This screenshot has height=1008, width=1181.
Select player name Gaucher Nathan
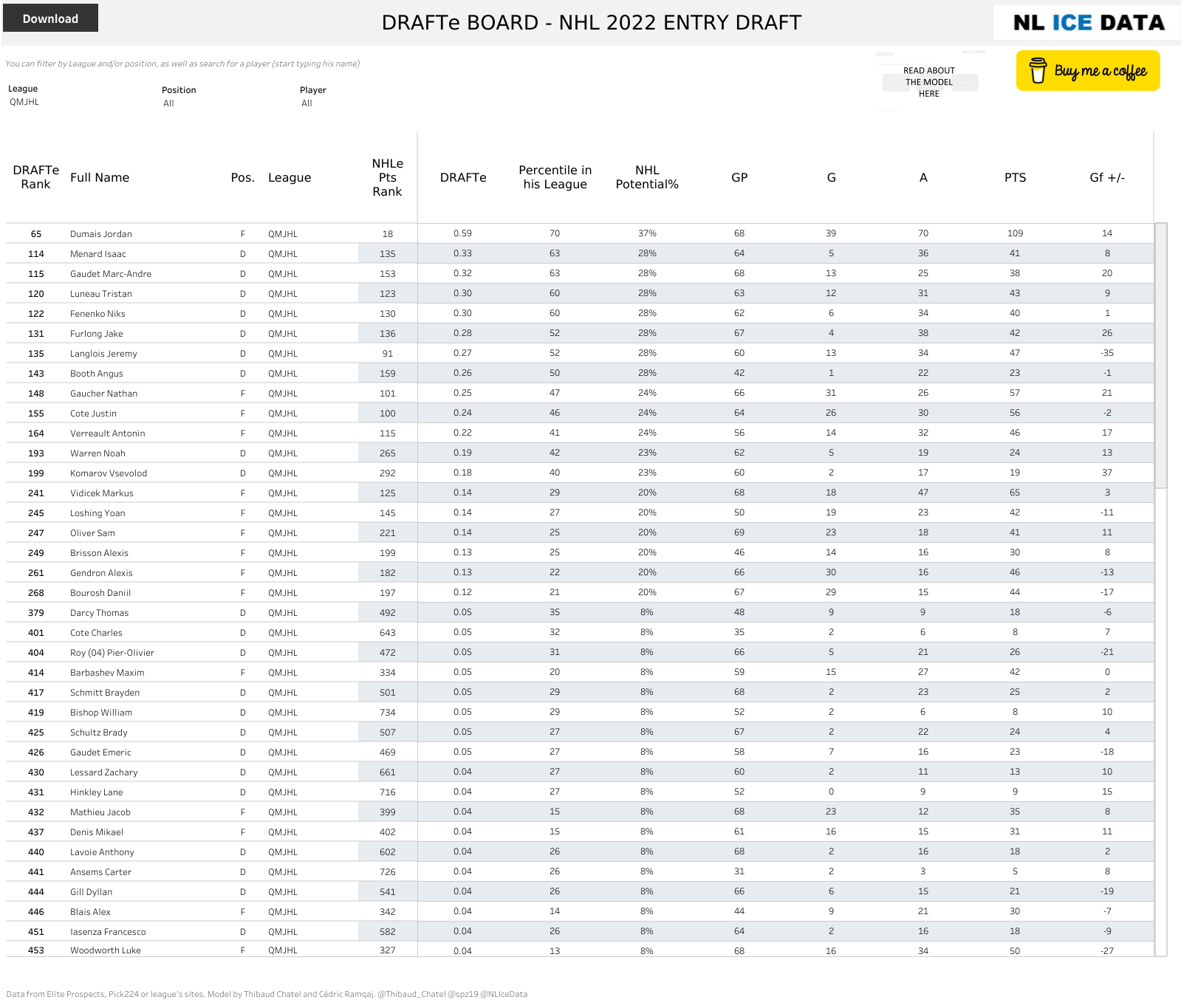click(104, 394)
